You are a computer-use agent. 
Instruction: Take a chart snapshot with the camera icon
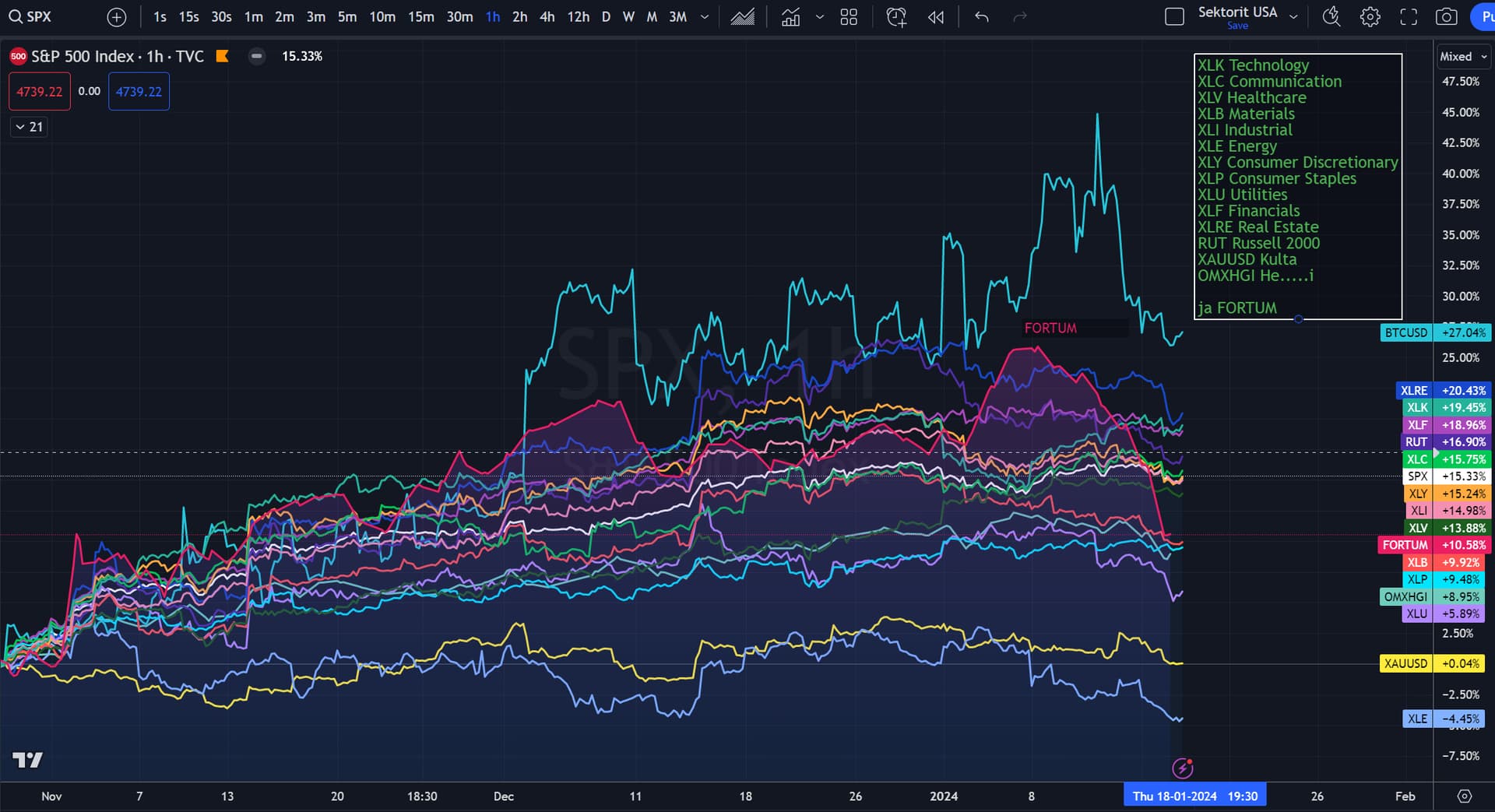[x=1446, y=16]
